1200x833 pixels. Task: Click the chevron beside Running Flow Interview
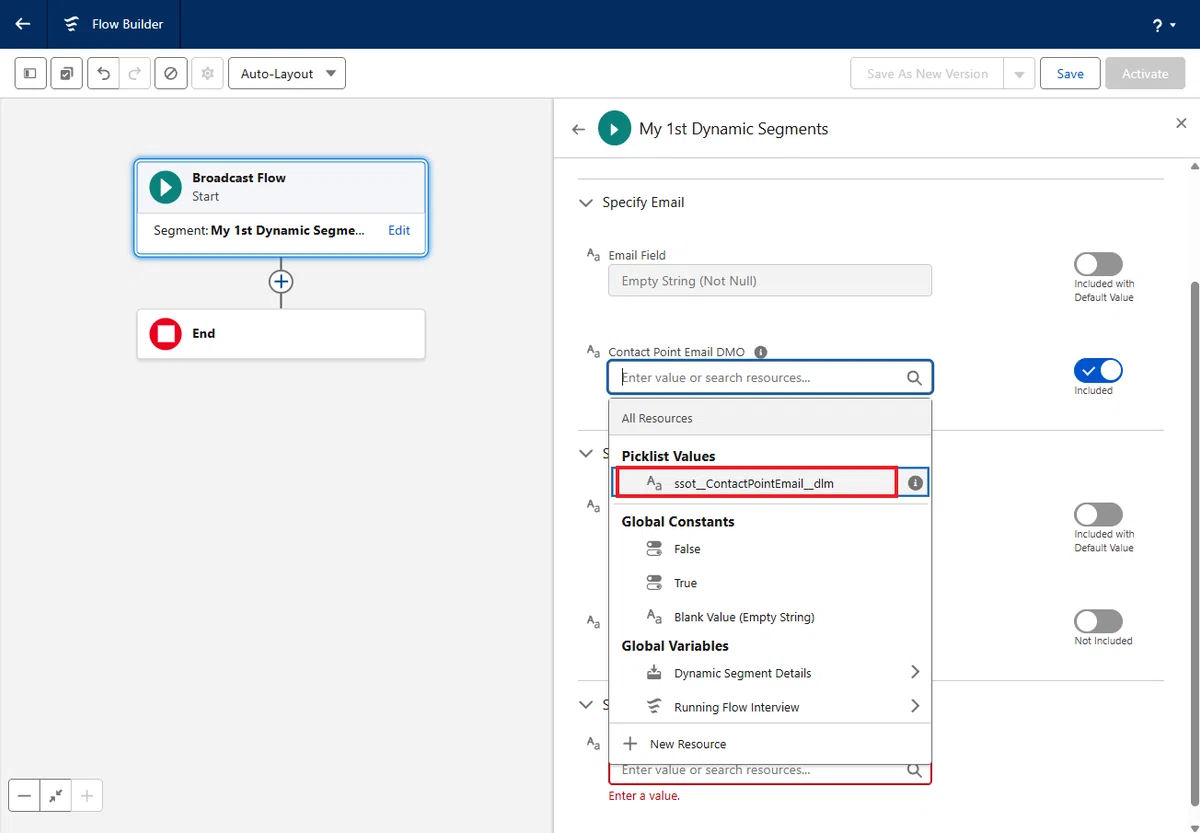[914, 707]
